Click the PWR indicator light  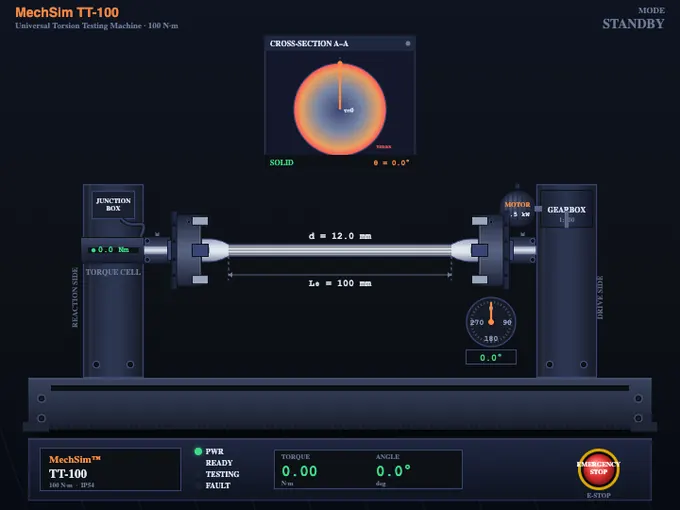tap(198, 451)
